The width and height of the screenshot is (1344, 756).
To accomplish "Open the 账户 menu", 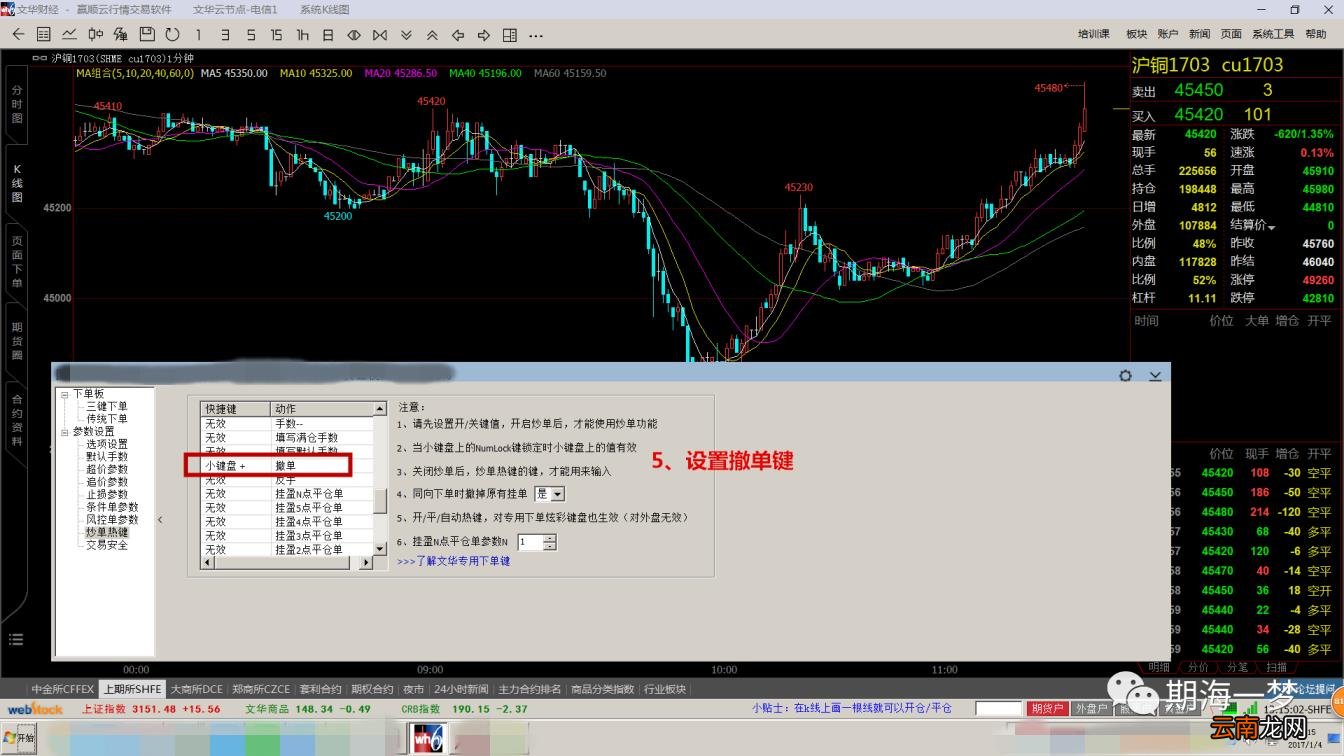I will (x=1168, y=34).
